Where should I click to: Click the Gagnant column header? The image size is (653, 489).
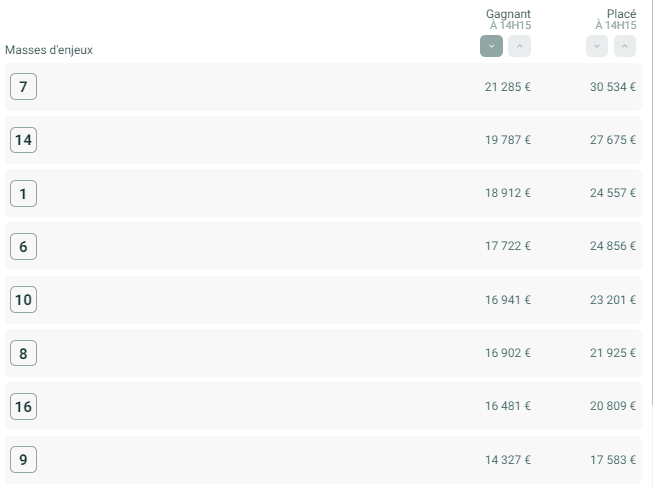click(x=508, y=14)
